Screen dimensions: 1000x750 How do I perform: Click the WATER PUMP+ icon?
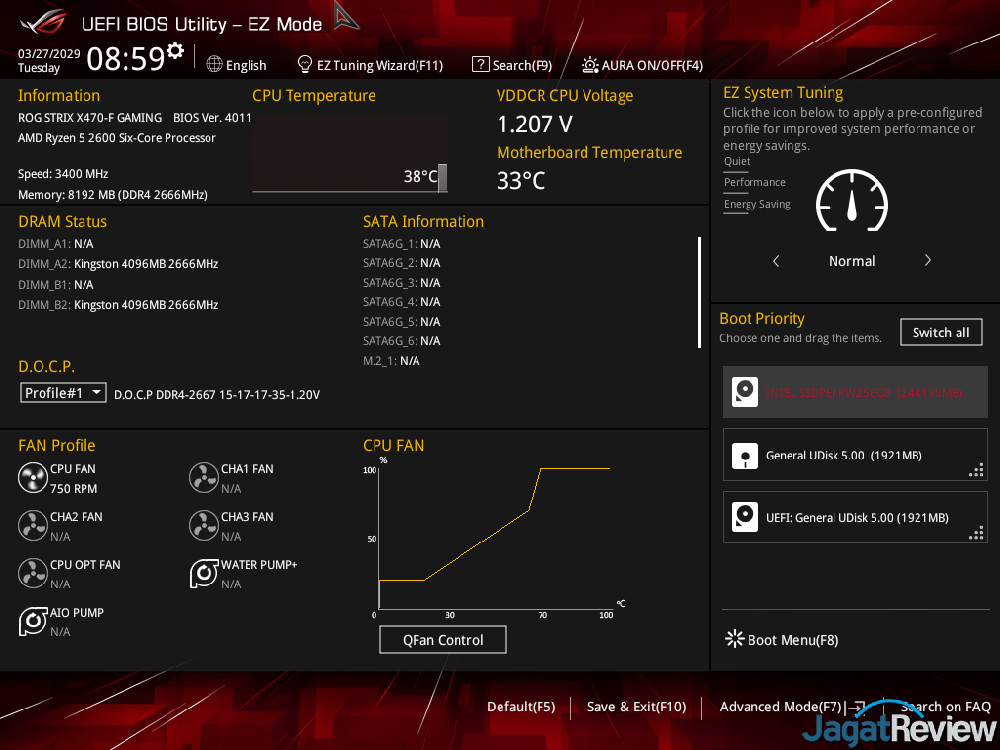pyautogui.click(x=204, y=574)
